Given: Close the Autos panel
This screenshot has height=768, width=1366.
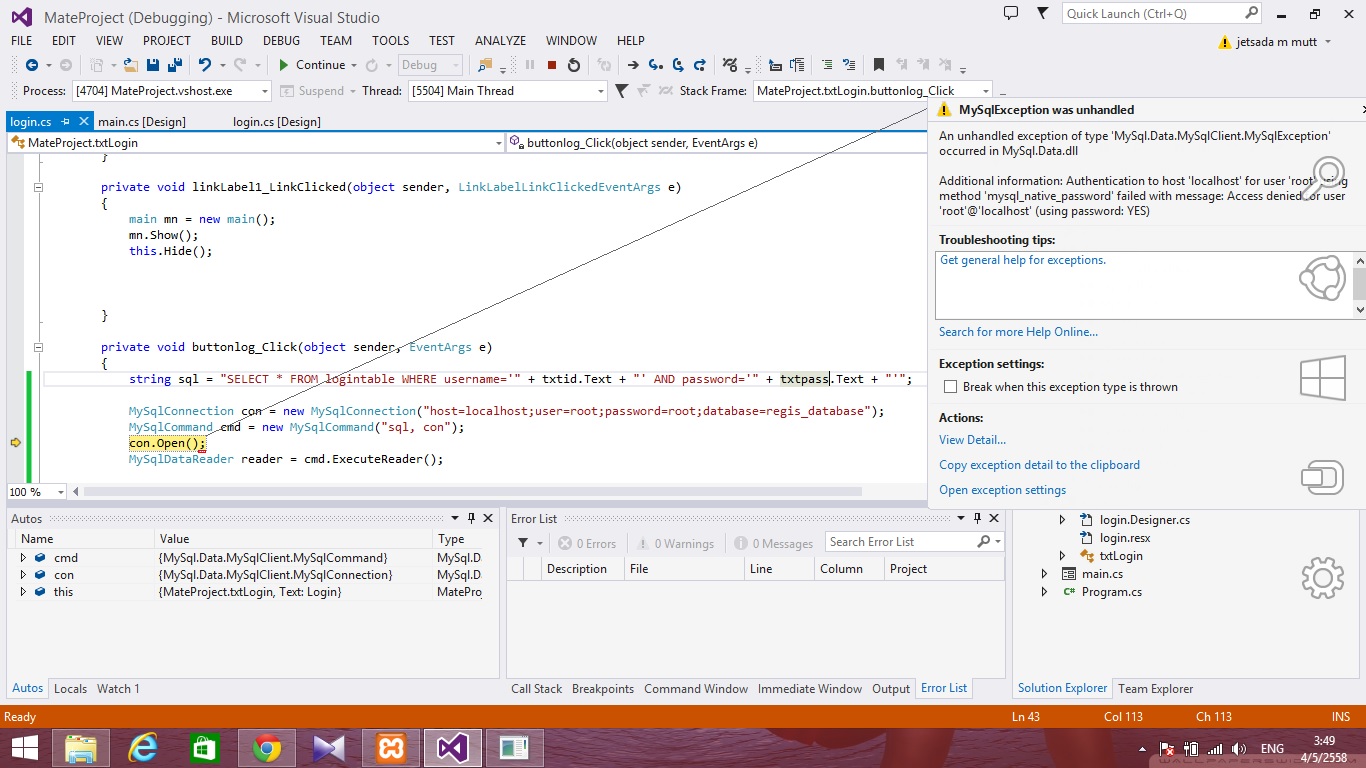Looking at the screenshot, I should coord(488,518).
